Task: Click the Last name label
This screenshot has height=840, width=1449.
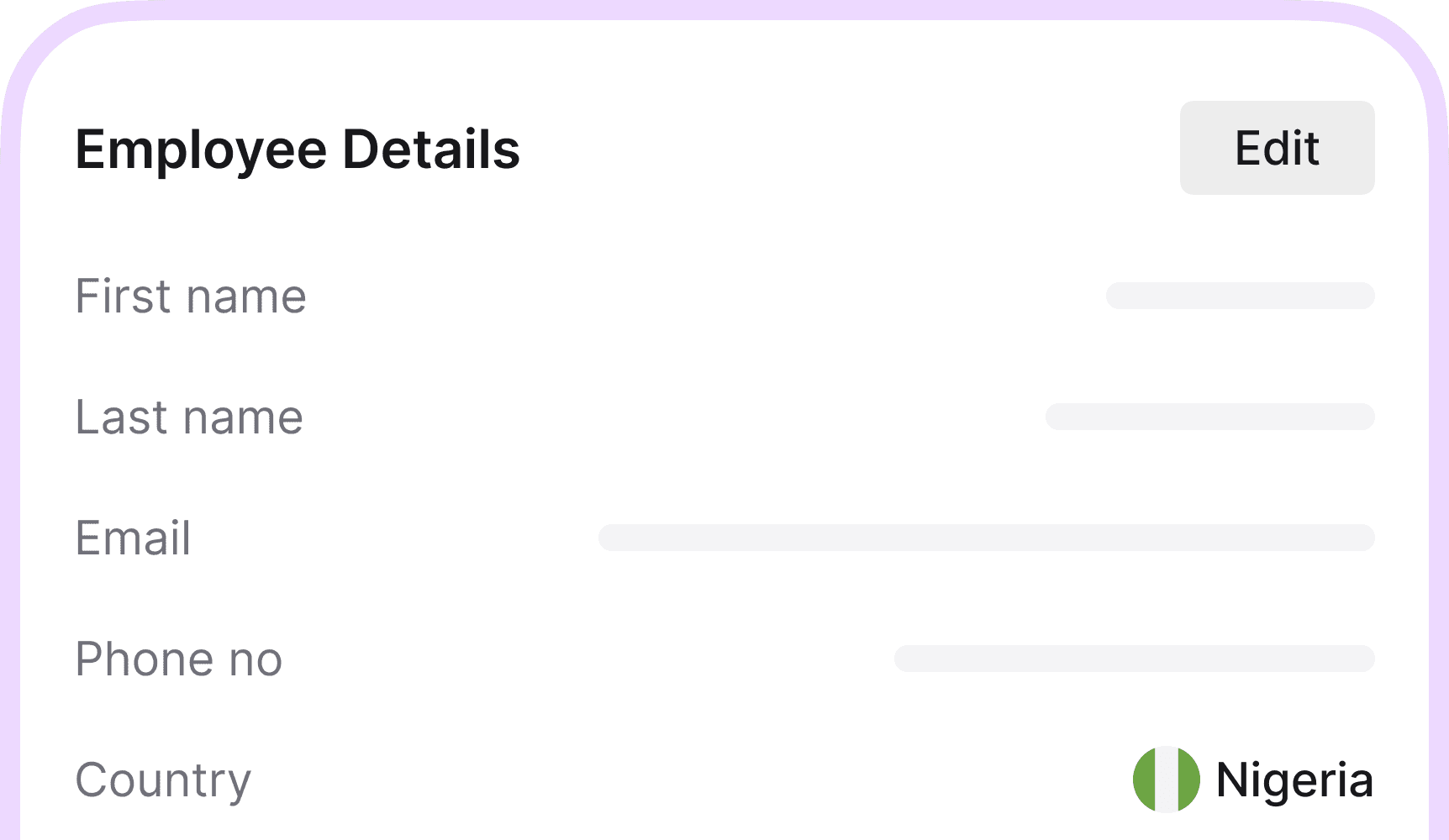Action: [x=189, y=417]
